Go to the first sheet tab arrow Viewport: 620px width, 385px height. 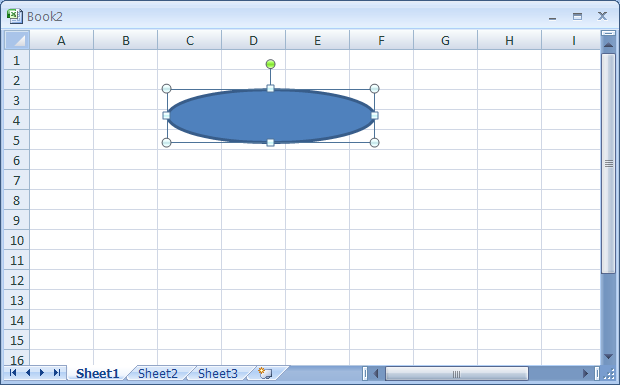tap(13, 373)
